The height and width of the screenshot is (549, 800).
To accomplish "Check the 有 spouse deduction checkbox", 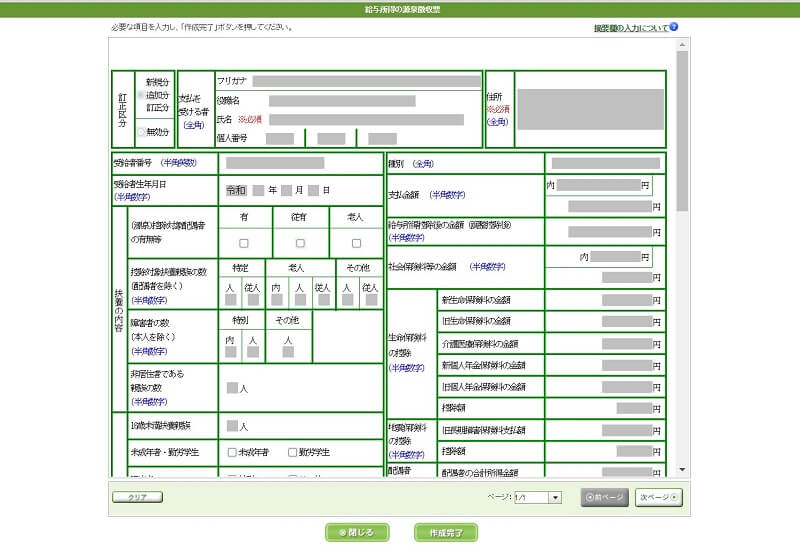I will pyautogui.click(x=244, y=243).
